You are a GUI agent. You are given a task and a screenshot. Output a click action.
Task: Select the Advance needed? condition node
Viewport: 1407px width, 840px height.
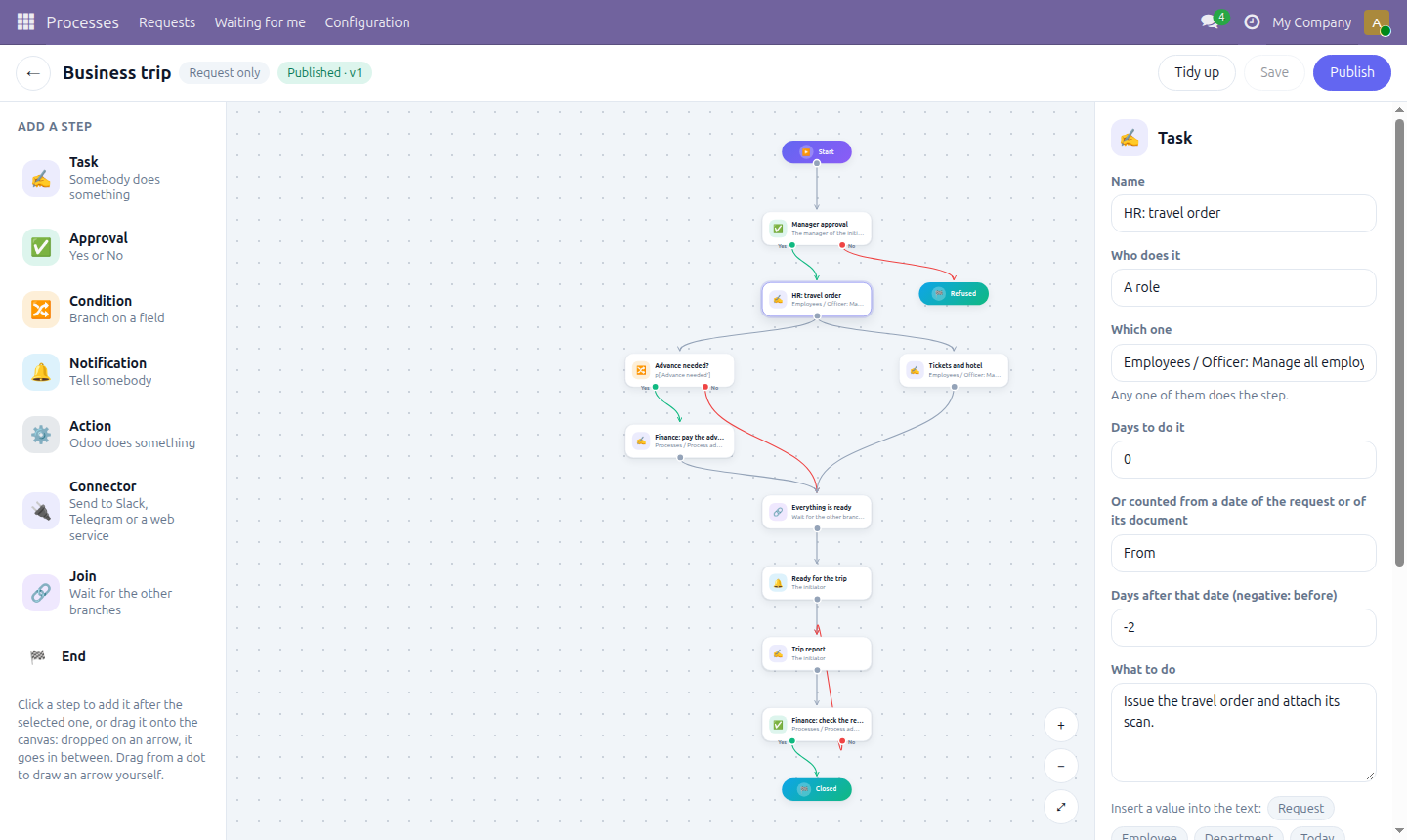pos(680,370)
